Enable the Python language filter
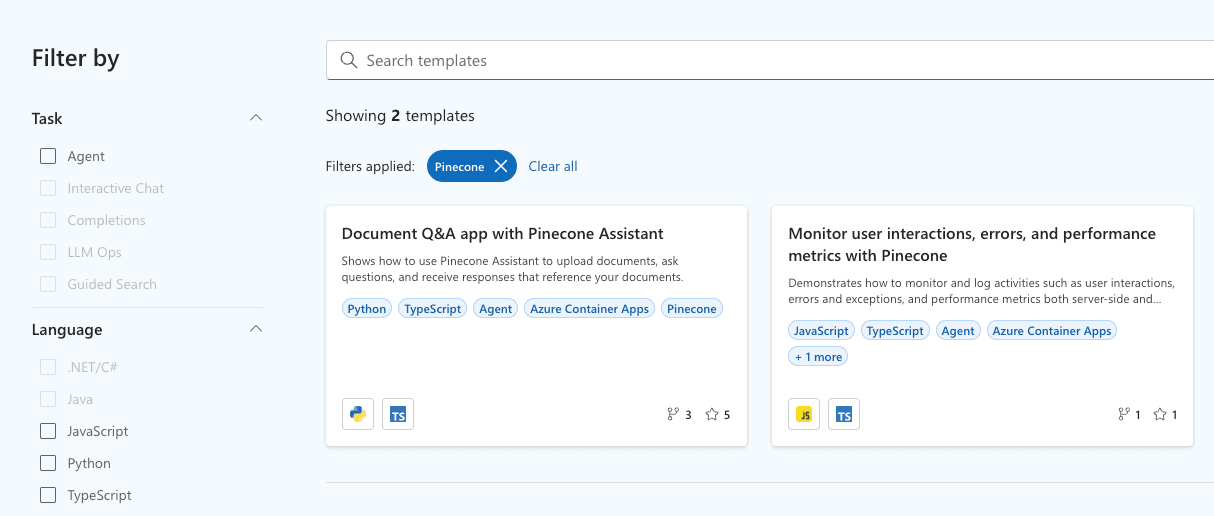 coord(48,463)
